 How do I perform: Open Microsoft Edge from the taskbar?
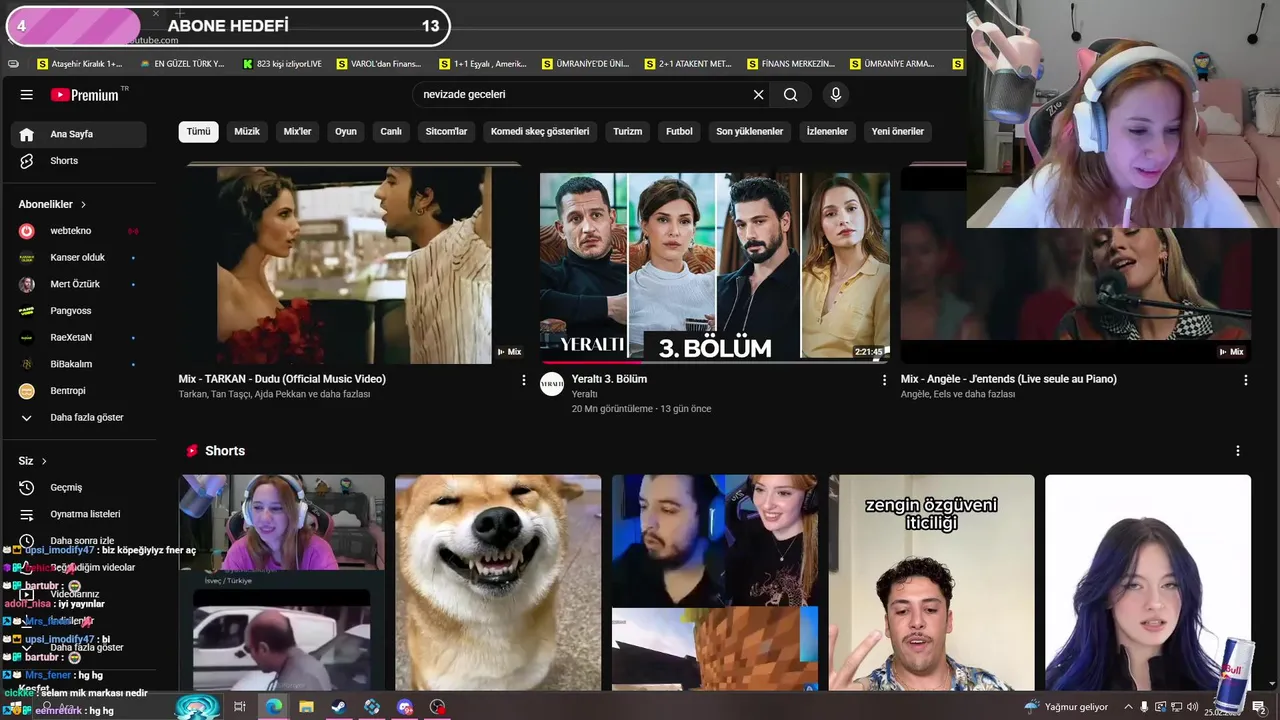click(x=273, y=707)
